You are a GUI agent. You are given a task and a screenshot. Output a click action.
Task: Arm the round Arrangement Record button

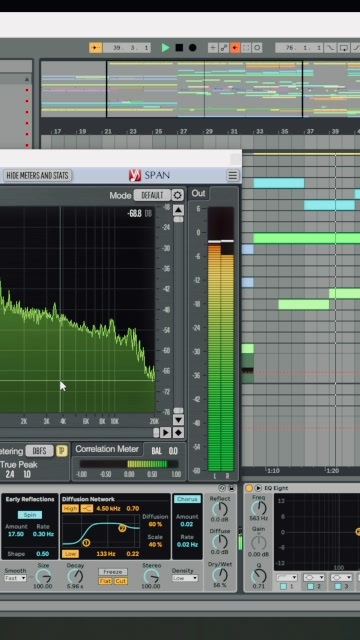pos(192,48)
